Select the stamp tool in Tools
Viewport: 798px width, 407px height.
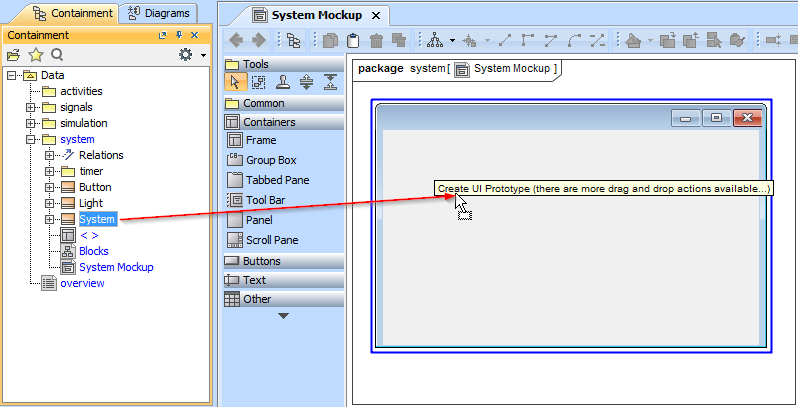(x=282, y=82)
